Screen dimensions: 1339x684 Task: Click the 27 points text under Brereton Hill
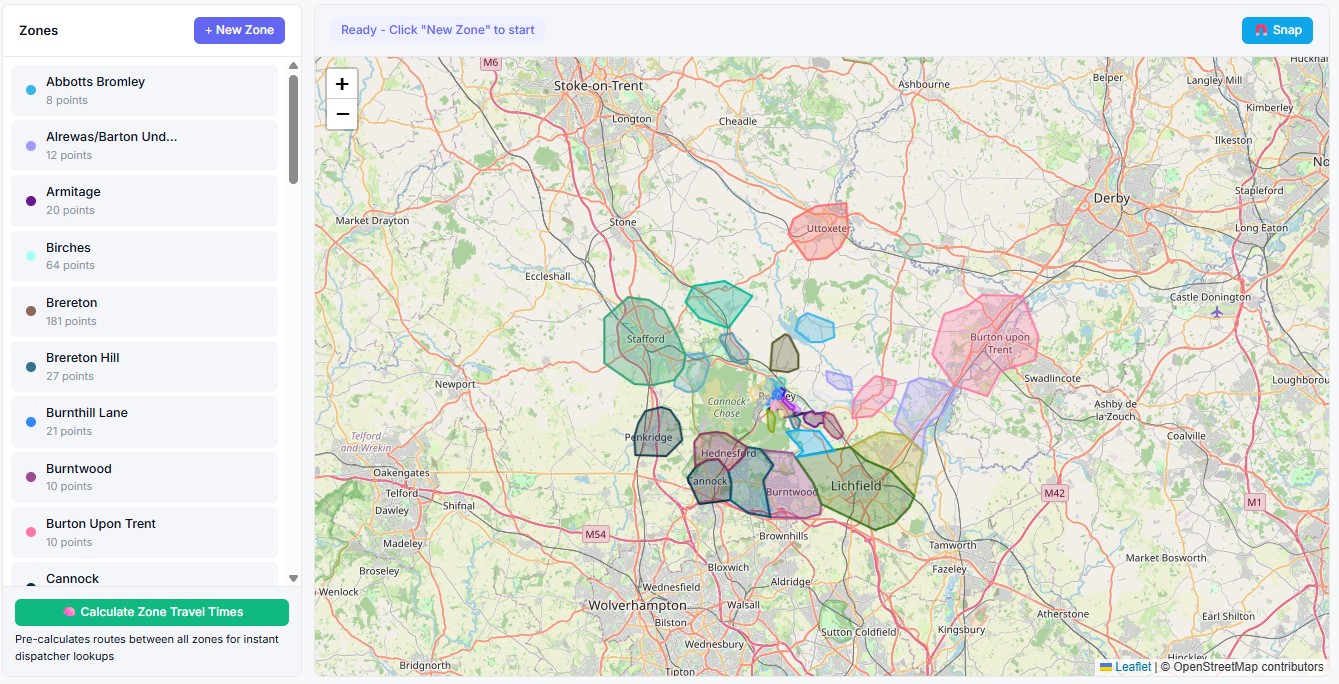pos(70,377)
